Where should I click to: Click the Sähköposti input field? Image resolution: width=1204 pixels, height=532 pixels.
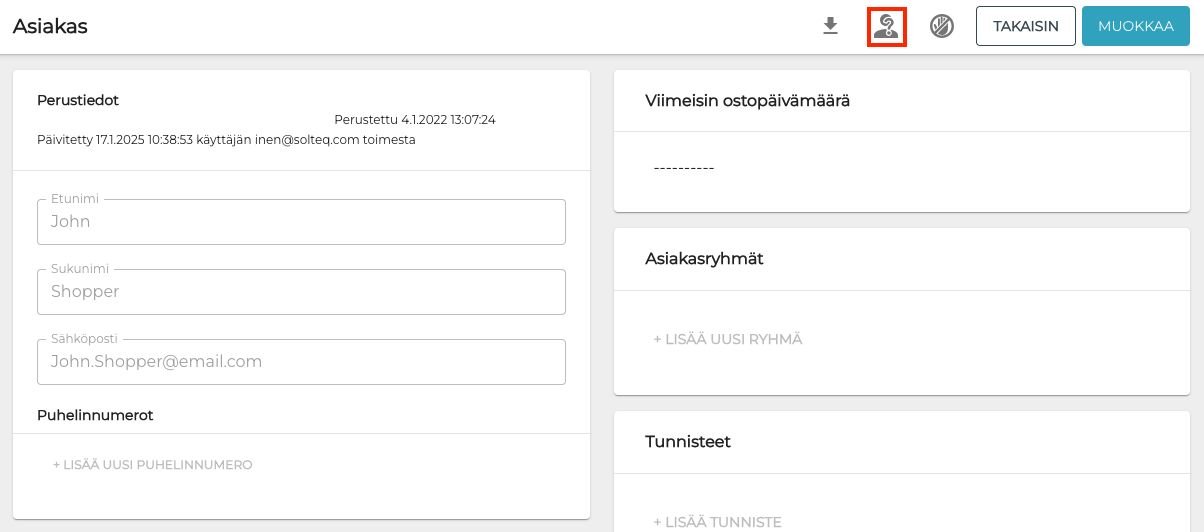click(x=301, y=362)
